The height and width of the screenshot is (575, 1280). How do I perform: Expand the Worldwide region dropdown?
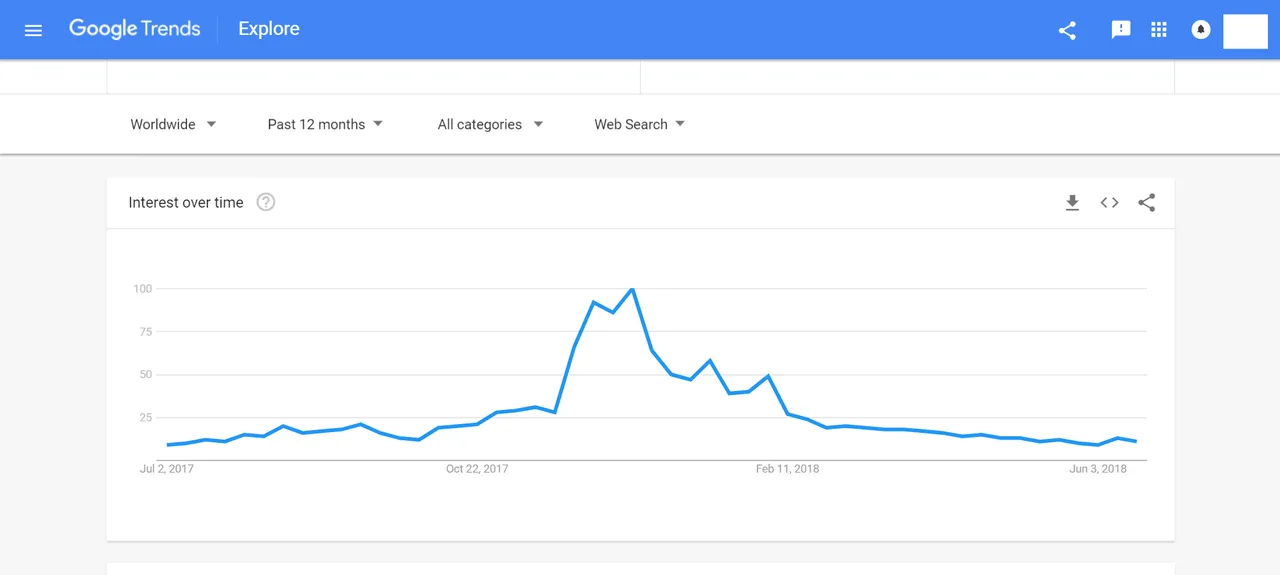(173, 124)
